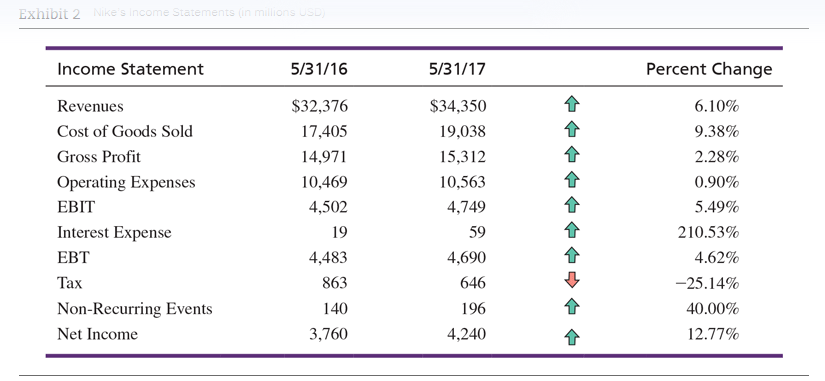Click the red down arrow for Tax
The image size is (825, 381).
(x=571, y=280)
